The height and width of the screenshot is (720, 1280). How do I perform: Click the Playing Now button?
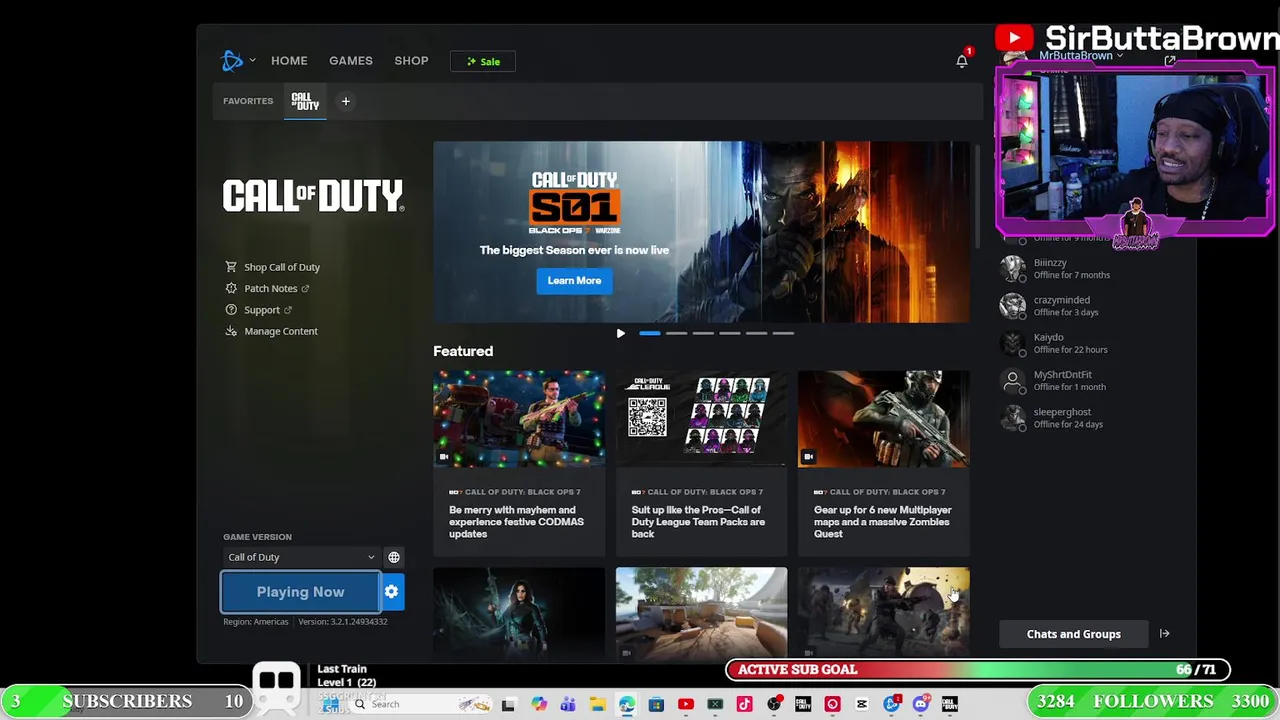point(300,592)
